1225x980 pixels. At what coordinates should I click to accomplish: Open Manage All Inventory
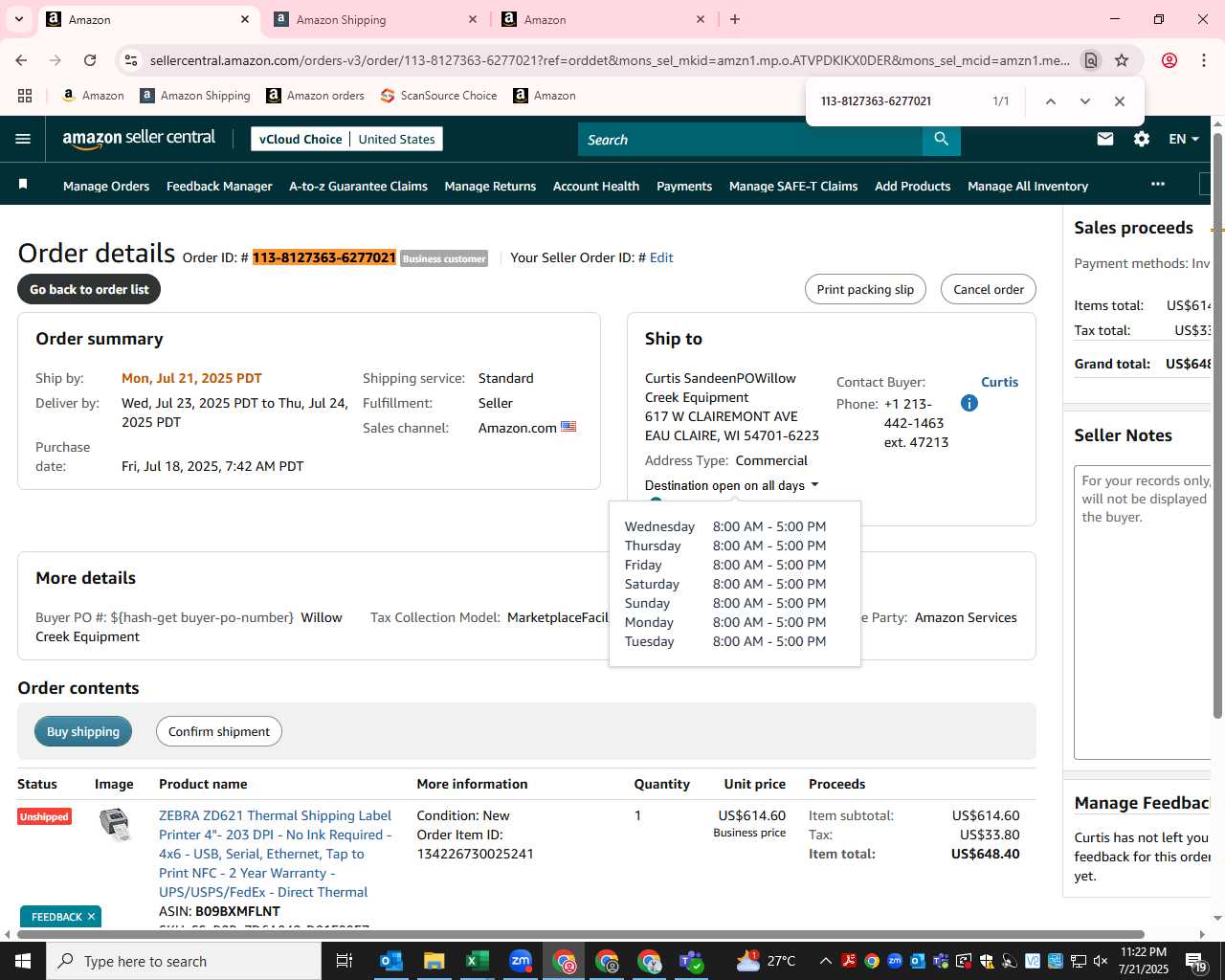pyautogui.click(x=1028, y=186)
